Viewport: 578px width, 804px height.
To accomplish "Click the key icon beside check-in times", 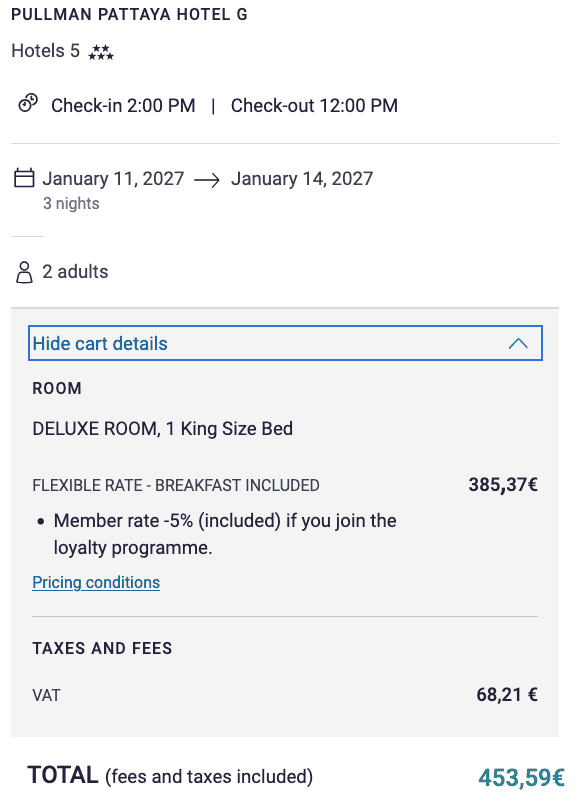I will [27, 101].
